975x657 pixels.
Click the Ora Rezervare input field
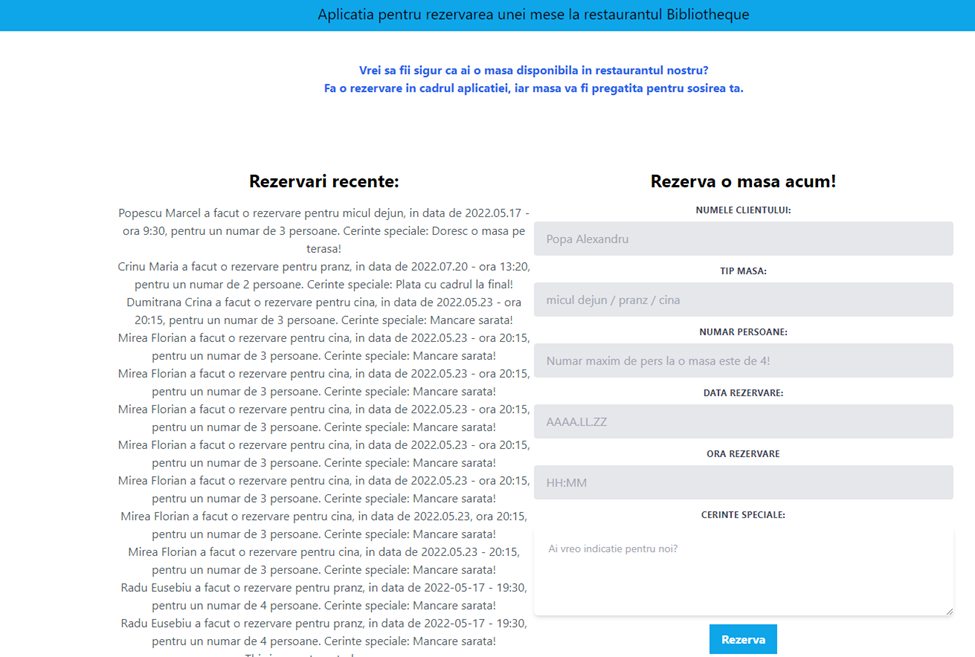point(743,482)
